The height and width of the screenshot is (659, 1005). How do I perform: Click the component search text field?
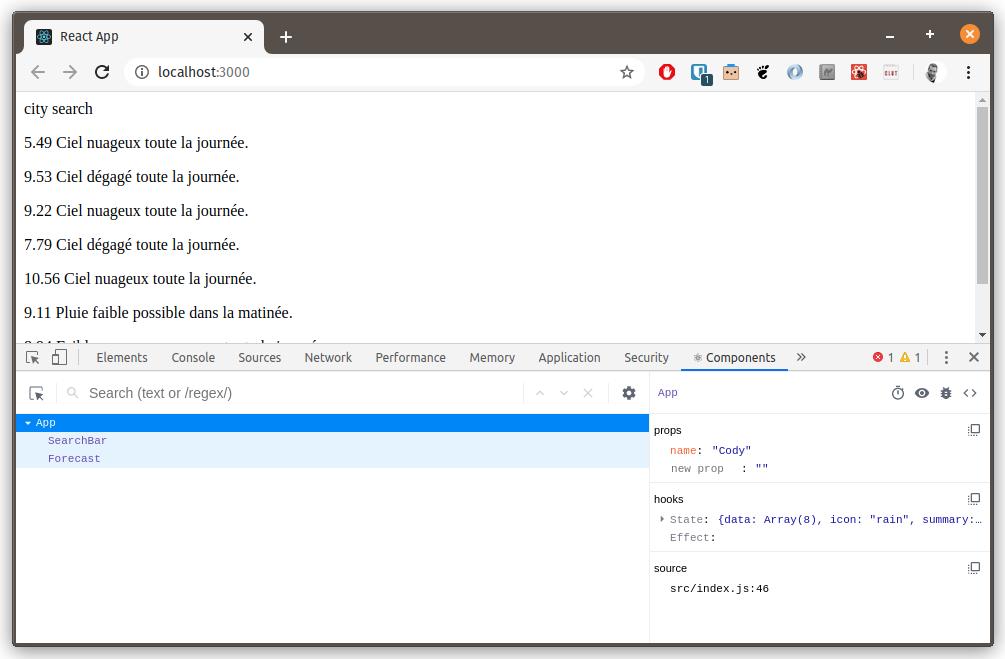[300, 393]
